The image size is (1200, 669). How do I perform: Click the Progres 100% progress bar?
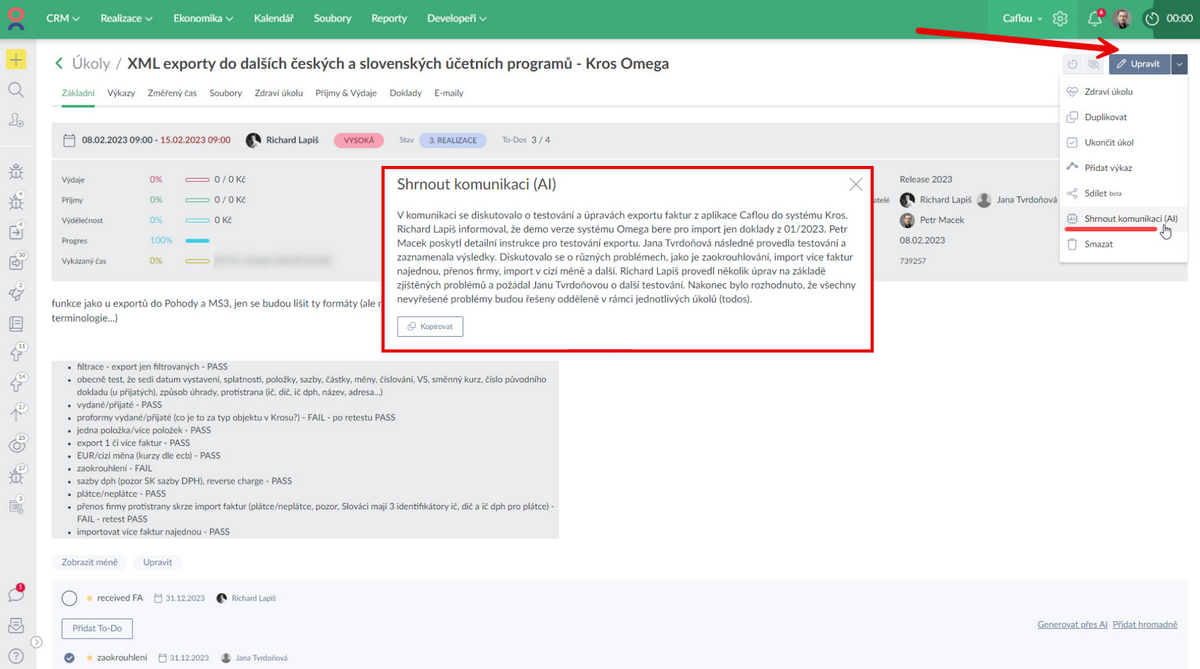[x=196, y=241]
